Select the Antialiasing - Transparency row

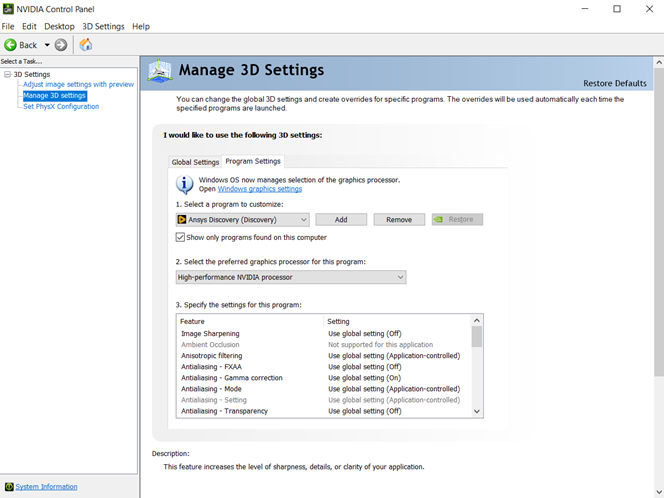(x=324, y=411)
